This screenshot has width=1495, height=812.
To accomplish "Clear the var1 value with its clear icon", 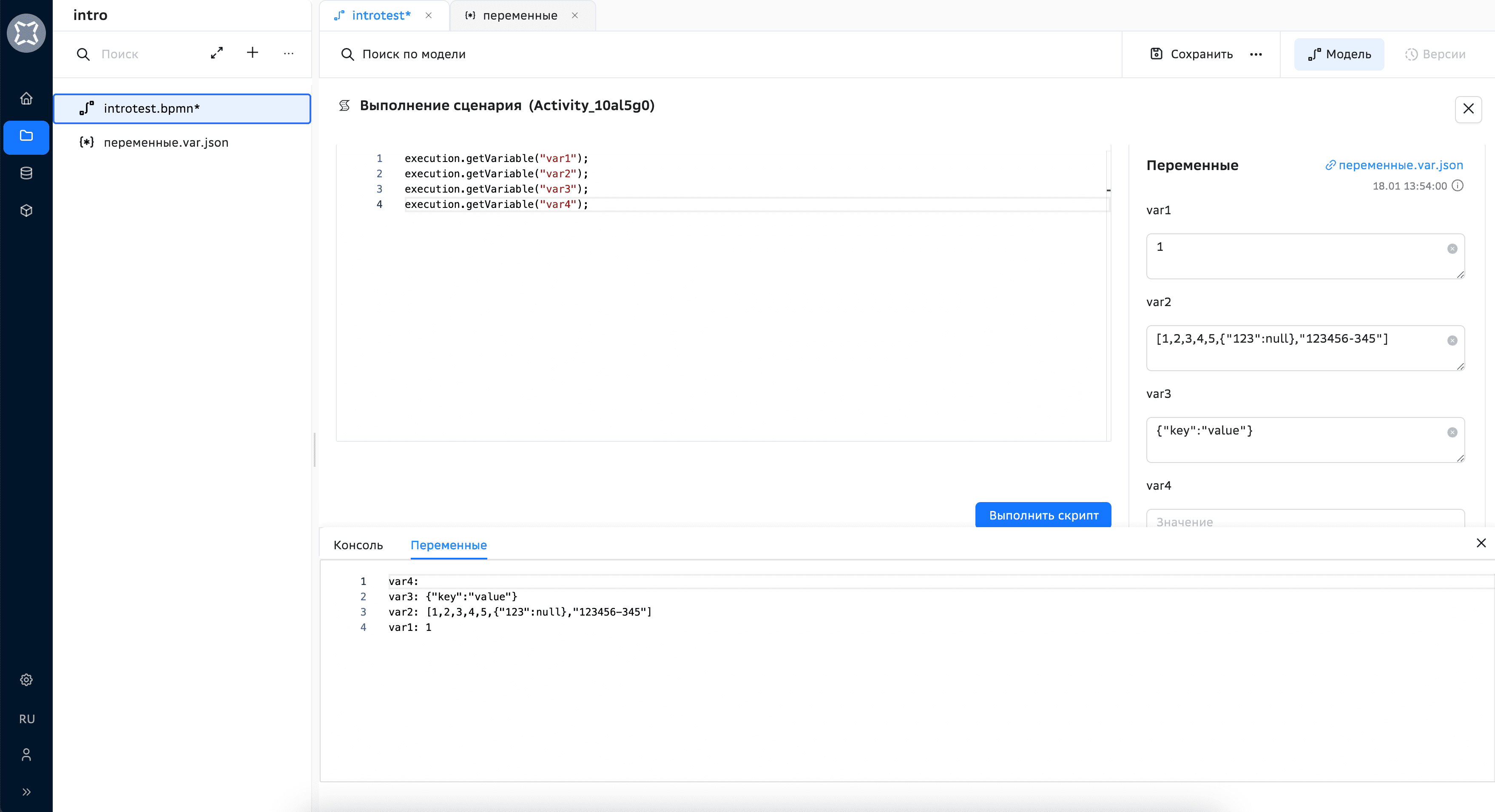I will pyautogui.click(x=1452, y=248).
